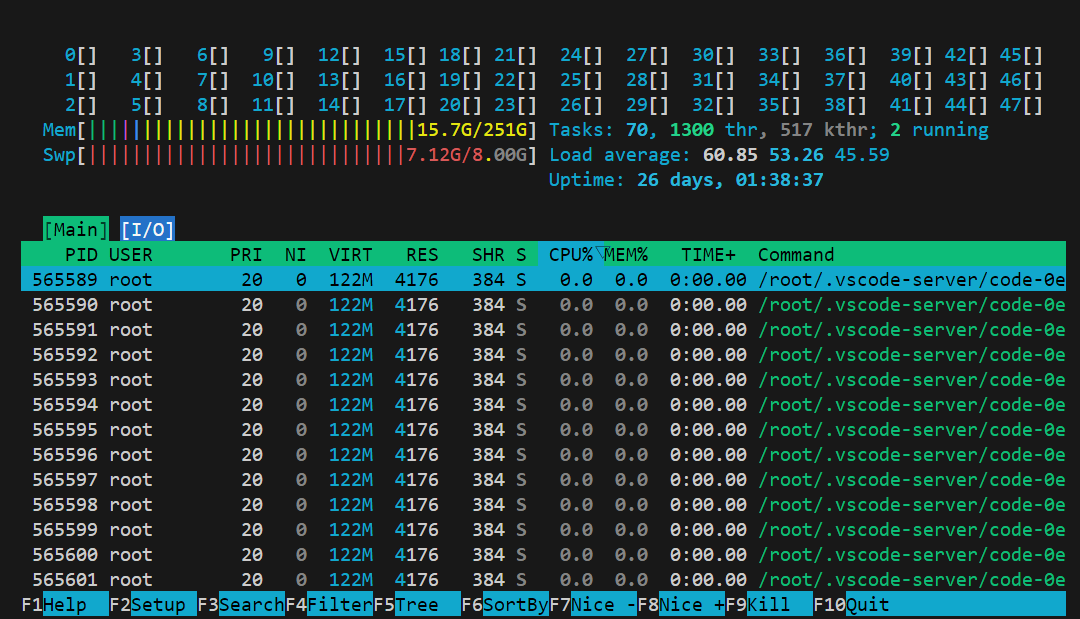Select the process row with PID 565596

(x=543, y=454)
